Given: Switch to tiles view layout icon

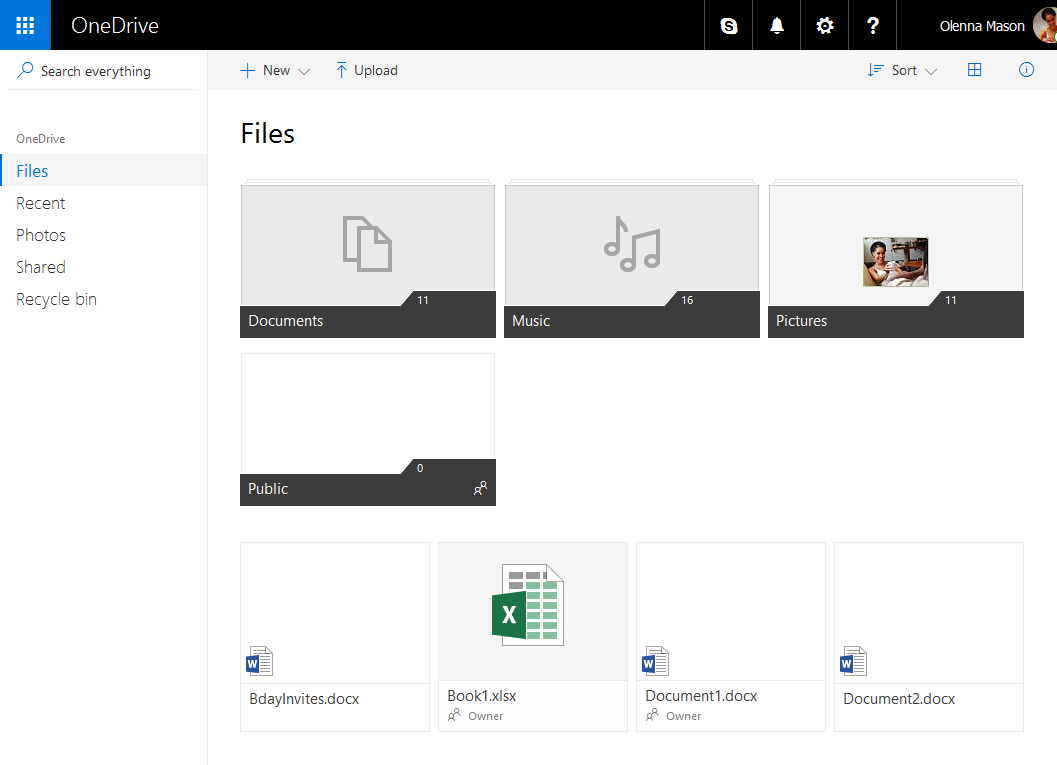Looking at the screenshot, I should 975,70.
